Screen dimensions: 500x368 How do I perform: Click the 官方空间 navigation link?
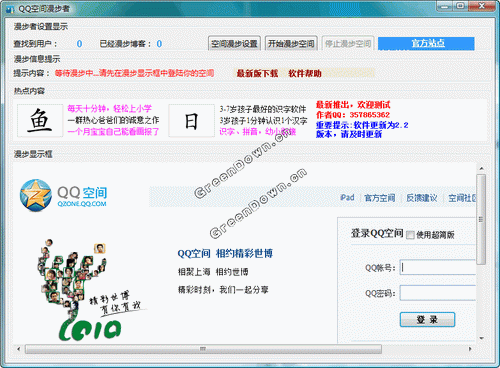(x=380, y=198)
